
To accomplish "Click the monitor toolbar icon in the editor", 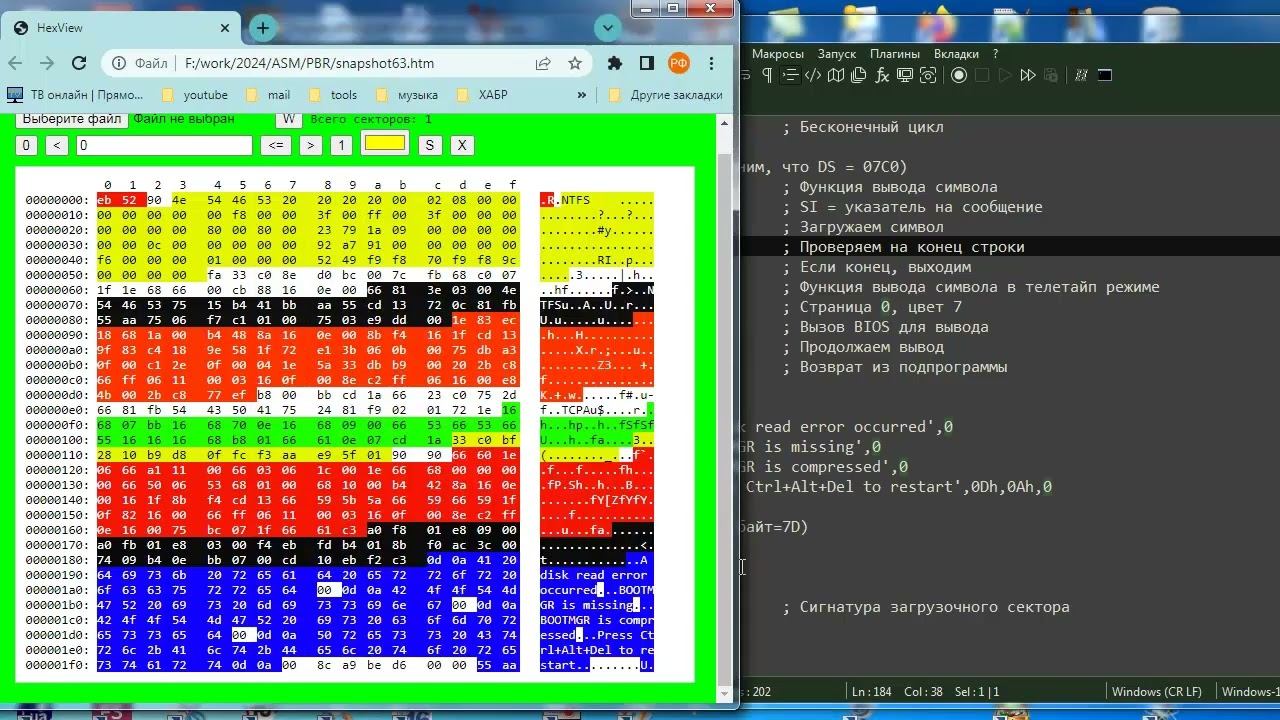I will [x=905, y=75].
